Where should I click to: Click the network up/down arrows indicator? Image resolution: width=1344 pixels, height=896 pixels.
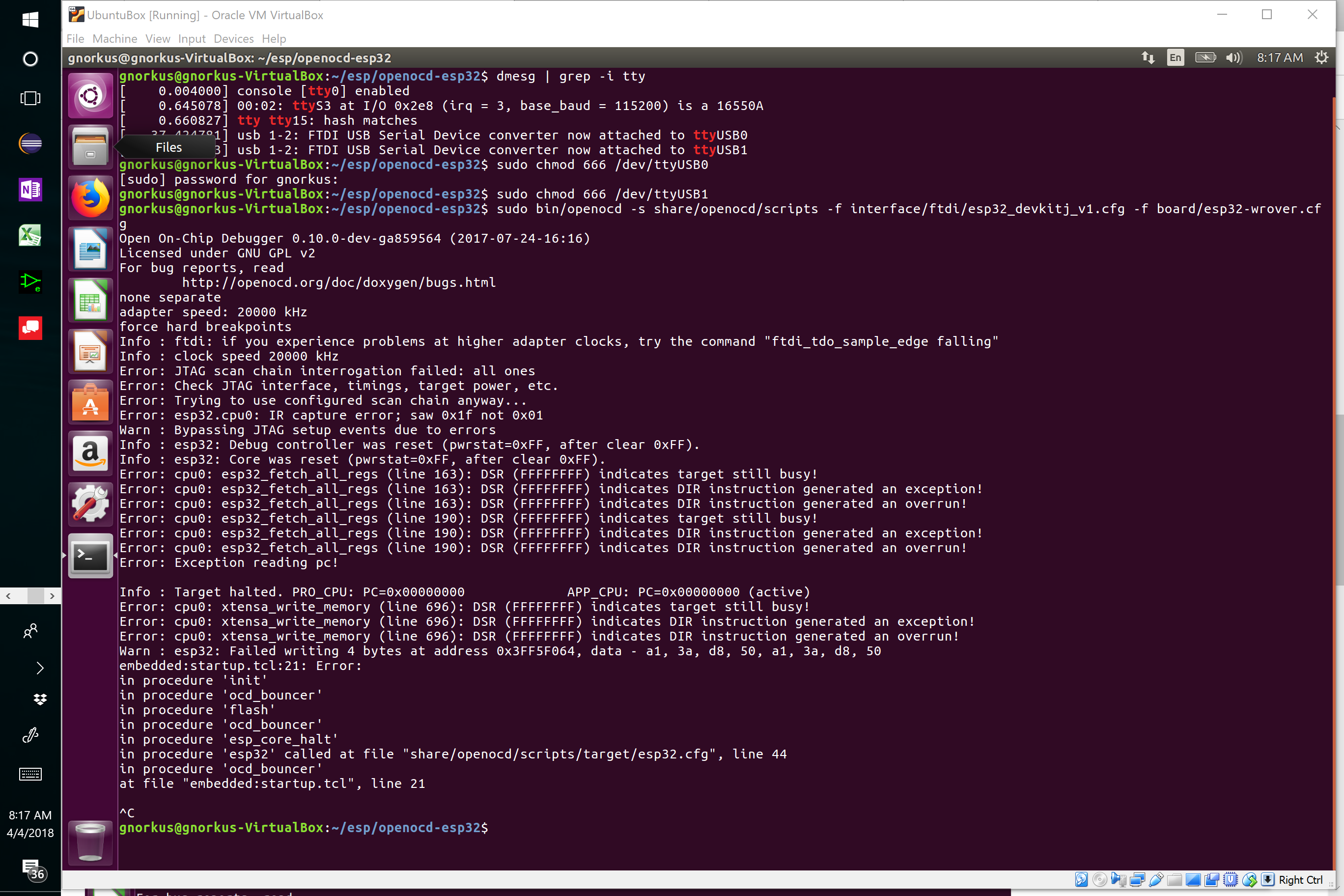[x=1148, y=57]
